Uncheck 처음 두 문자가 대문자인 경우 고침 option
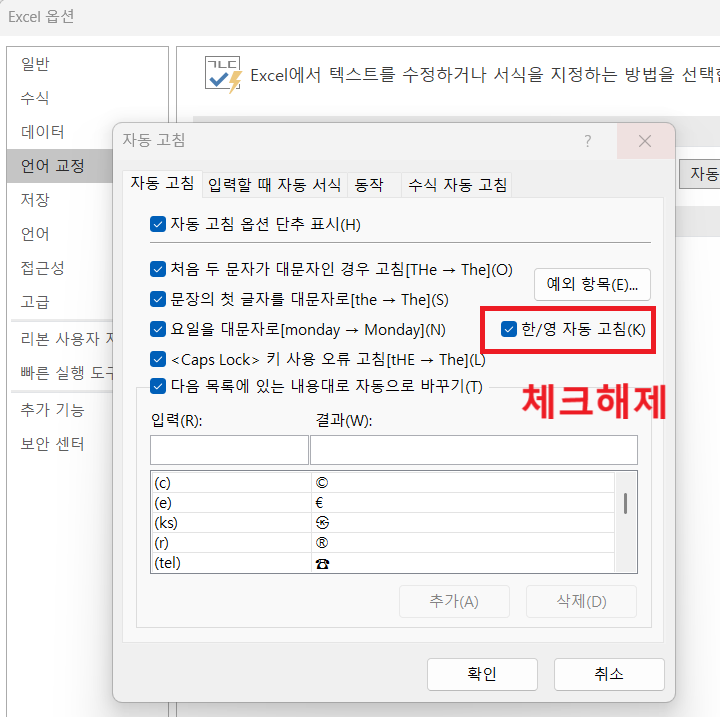The height and width of the screenshot is (717, 720). click(x=158, y=269)
